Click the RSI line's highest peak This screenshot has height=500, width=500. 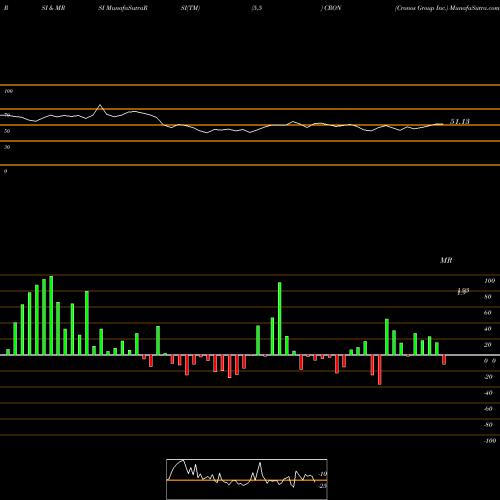(100, 106)
